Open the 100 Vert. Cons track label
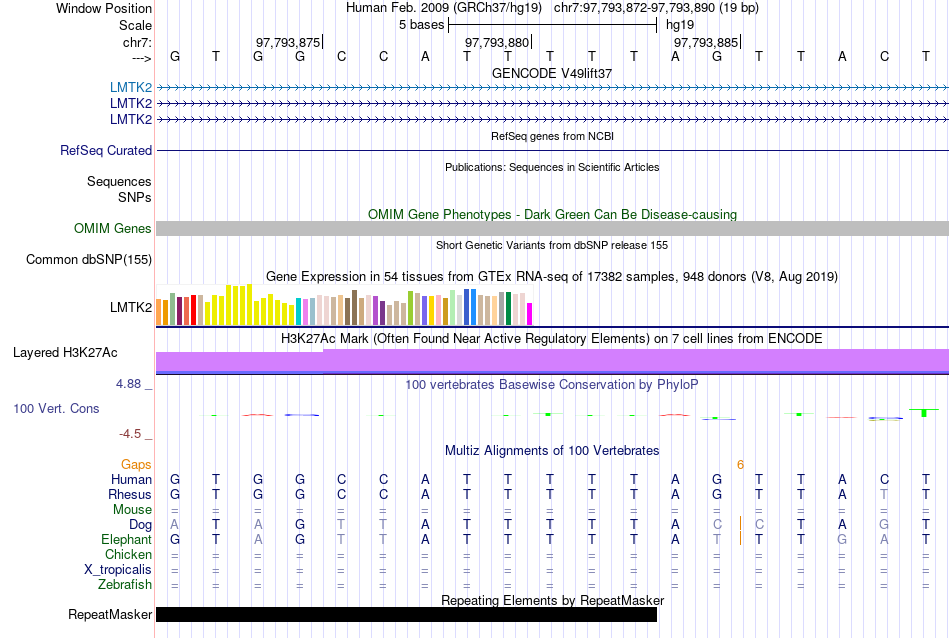Viewport: 950px width, 638px height. tap(56, 408)
